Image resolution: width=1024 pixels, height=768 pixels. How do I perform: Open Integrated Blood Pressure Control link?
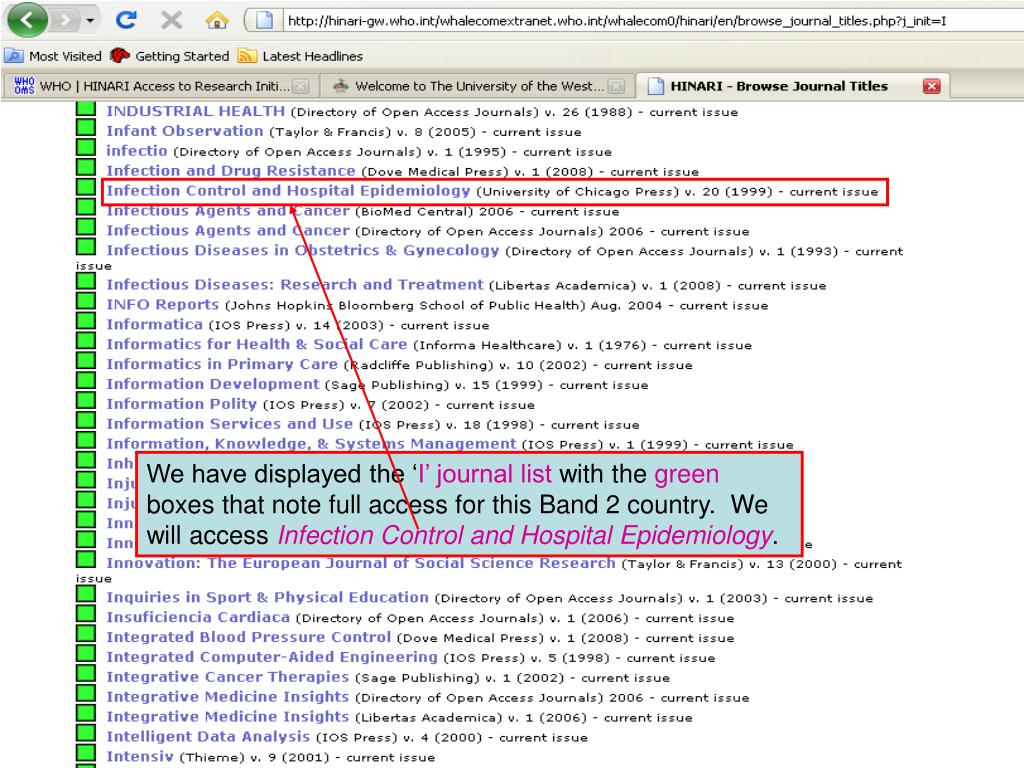[x=248, y=637]
